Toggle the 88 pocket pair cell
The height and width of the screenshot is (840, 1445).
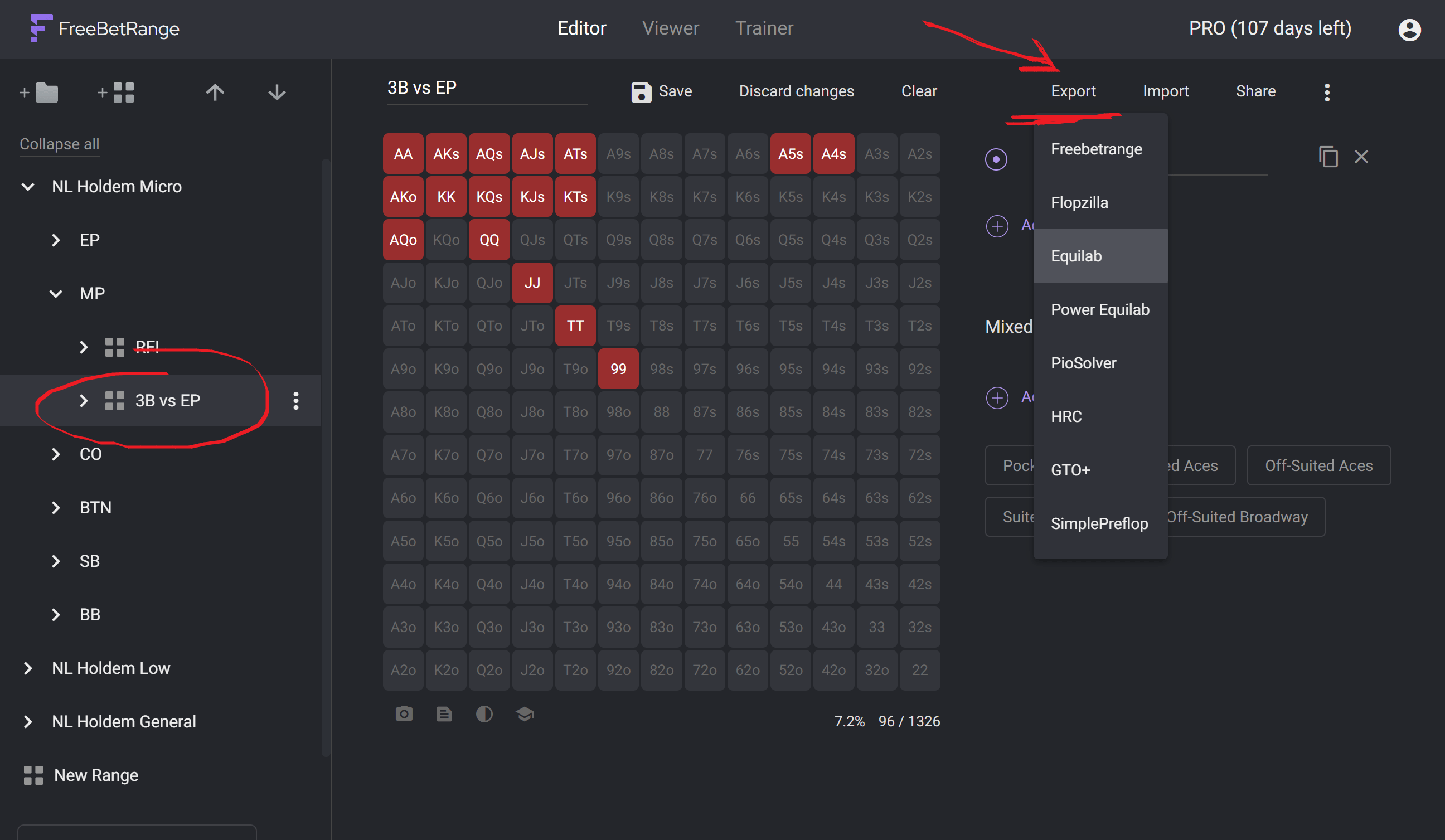point(661,412)
